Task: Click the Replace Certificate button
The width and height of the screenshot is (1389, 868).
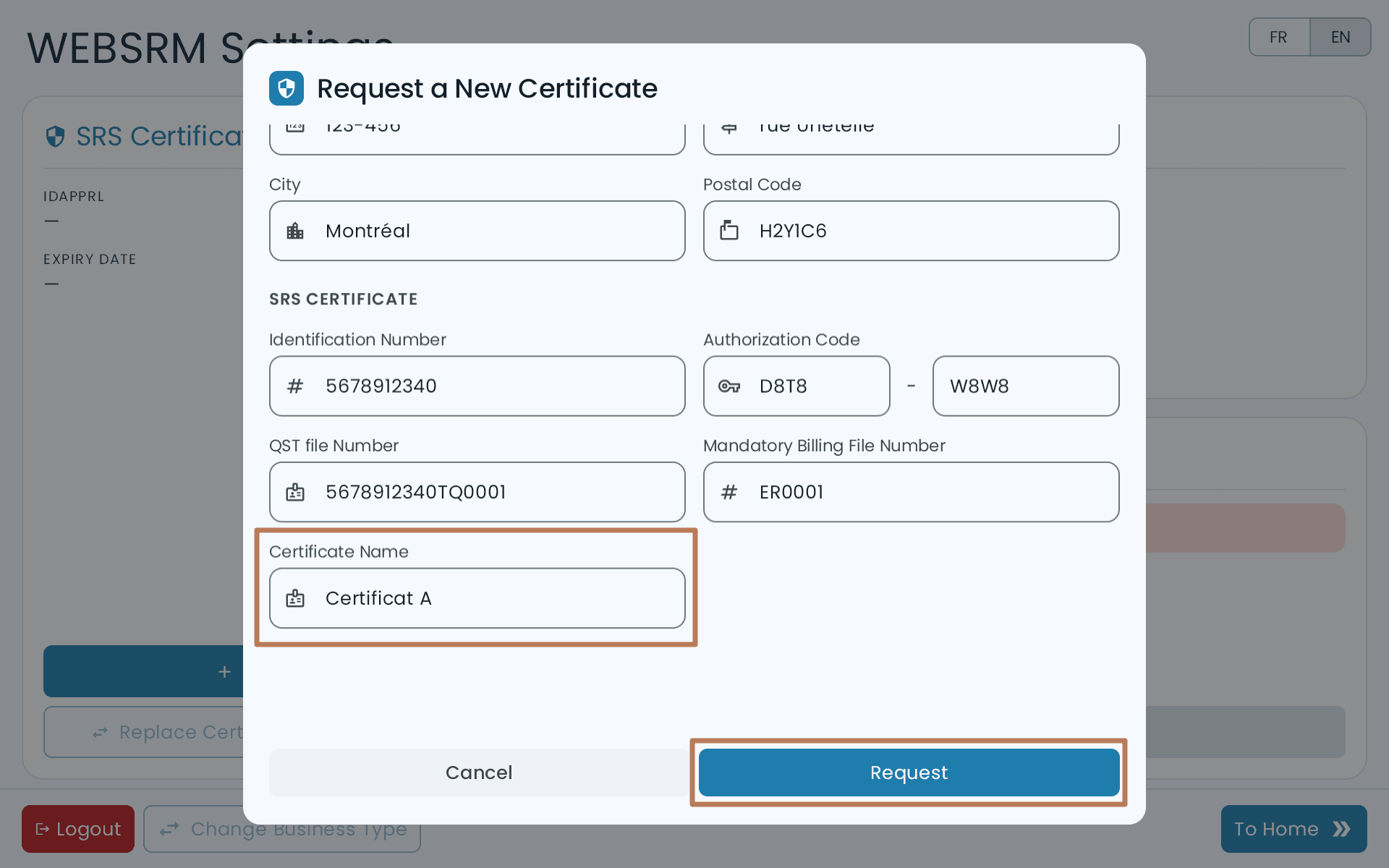Action: tap(145, 732)
